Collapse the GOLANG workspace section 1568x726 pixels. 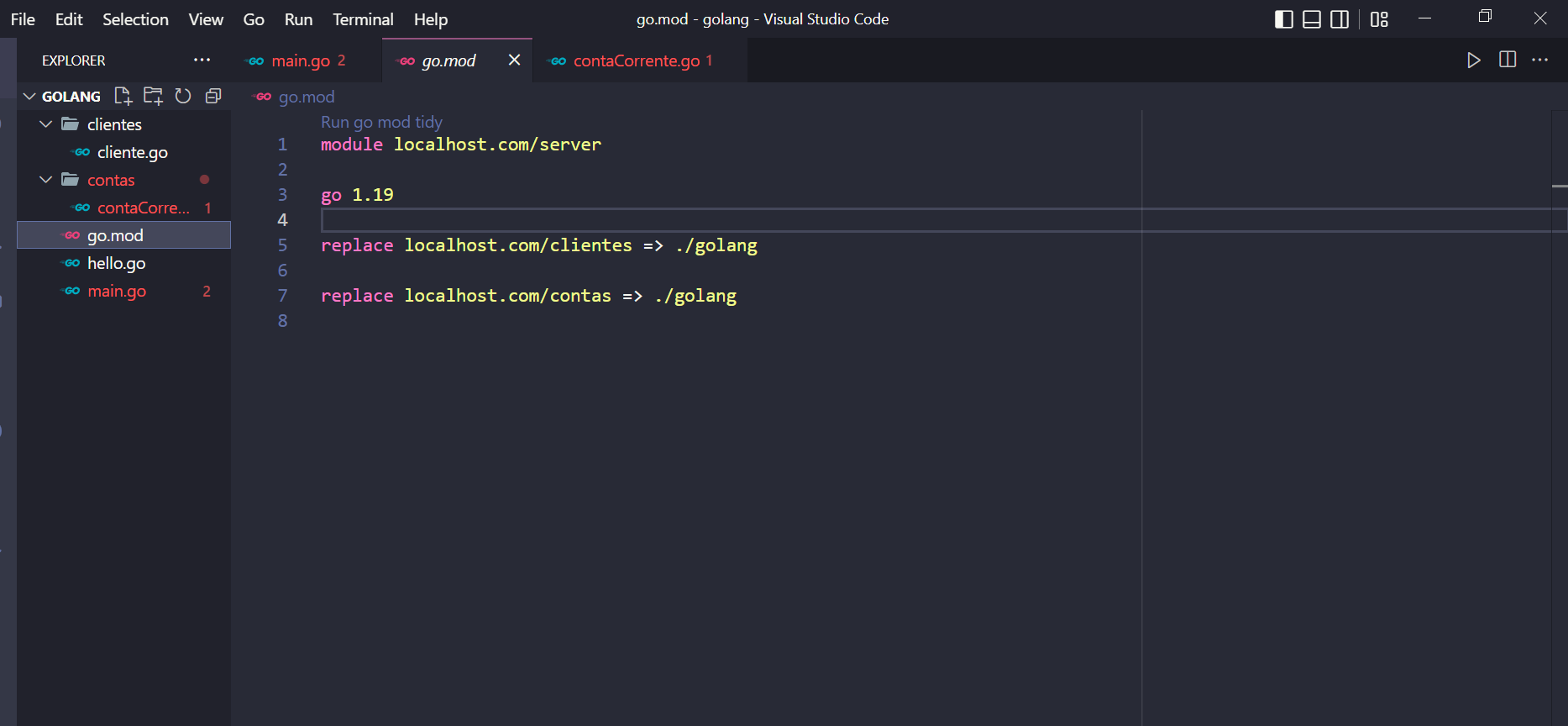(29, 97)
